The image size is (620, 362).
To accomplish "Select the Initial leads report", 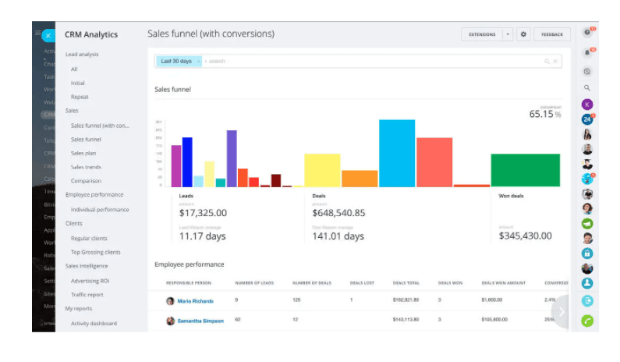I will (78, 83).
